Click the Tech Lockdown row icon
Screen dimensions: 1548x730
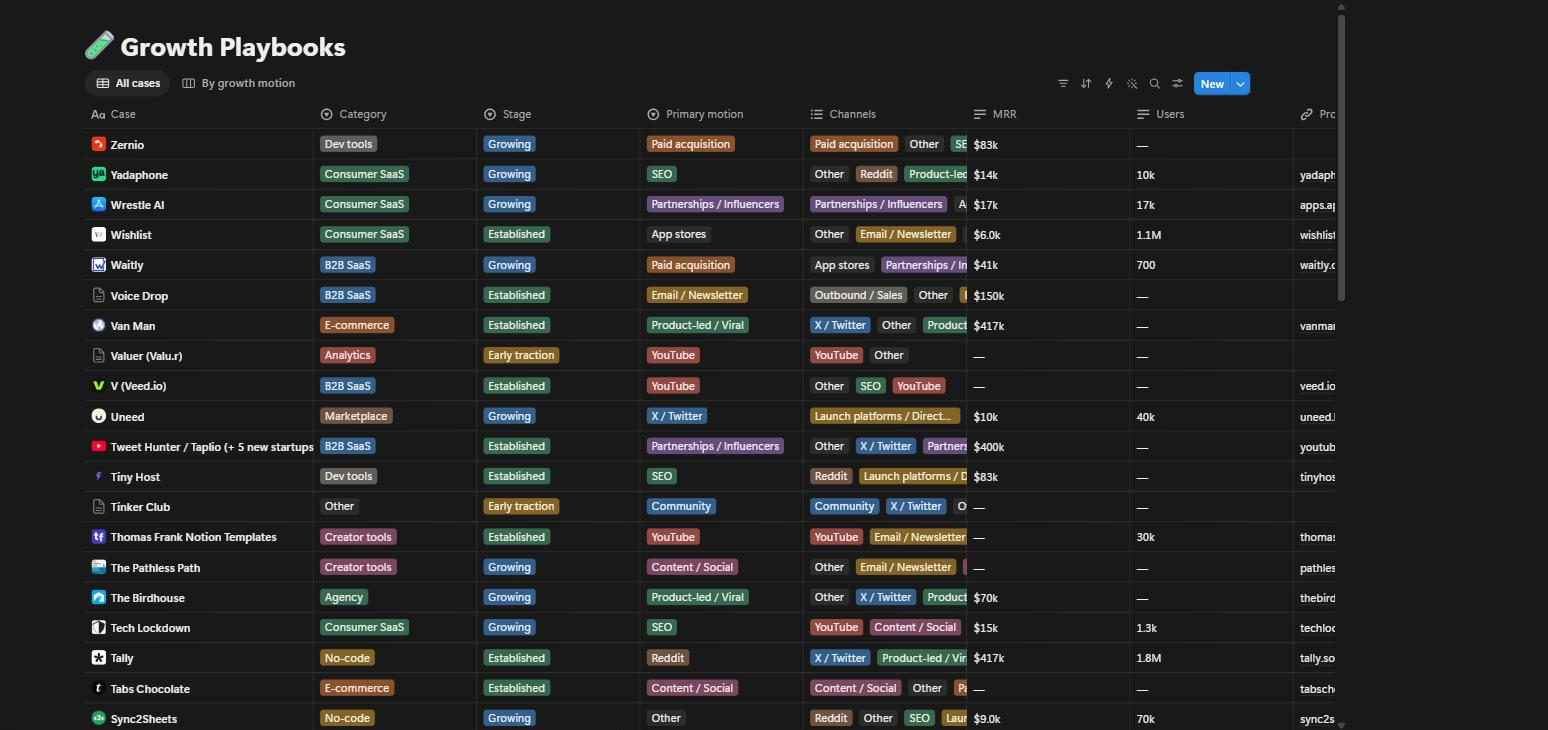click(x=98, y=627)
